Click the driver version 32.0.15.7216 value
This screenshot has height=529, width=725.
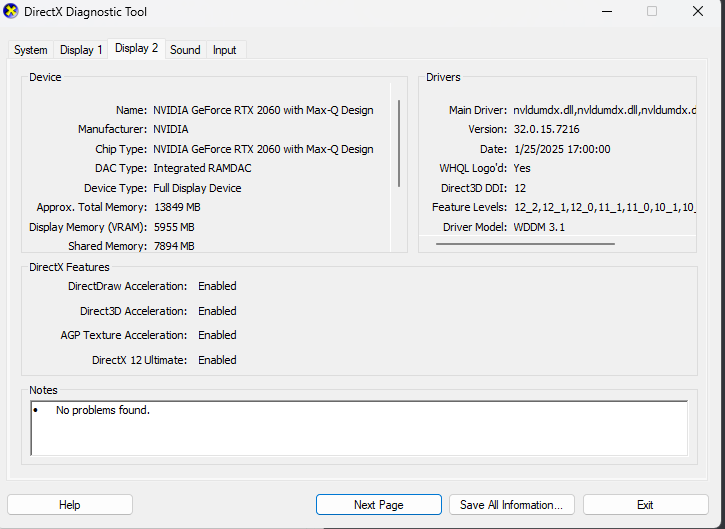click(546, 129)
